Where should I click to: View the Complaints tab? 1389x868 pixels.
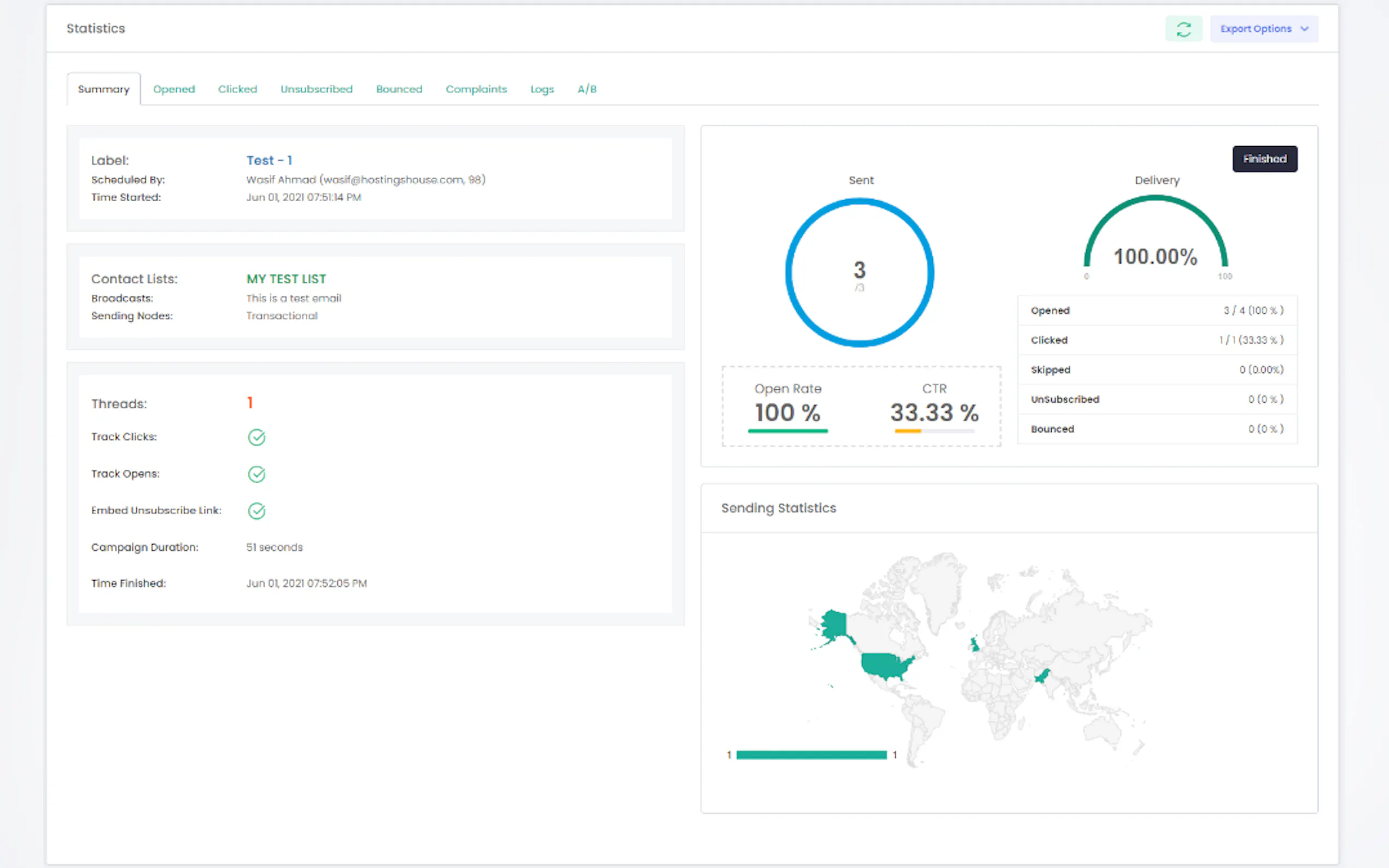(476, 89)
